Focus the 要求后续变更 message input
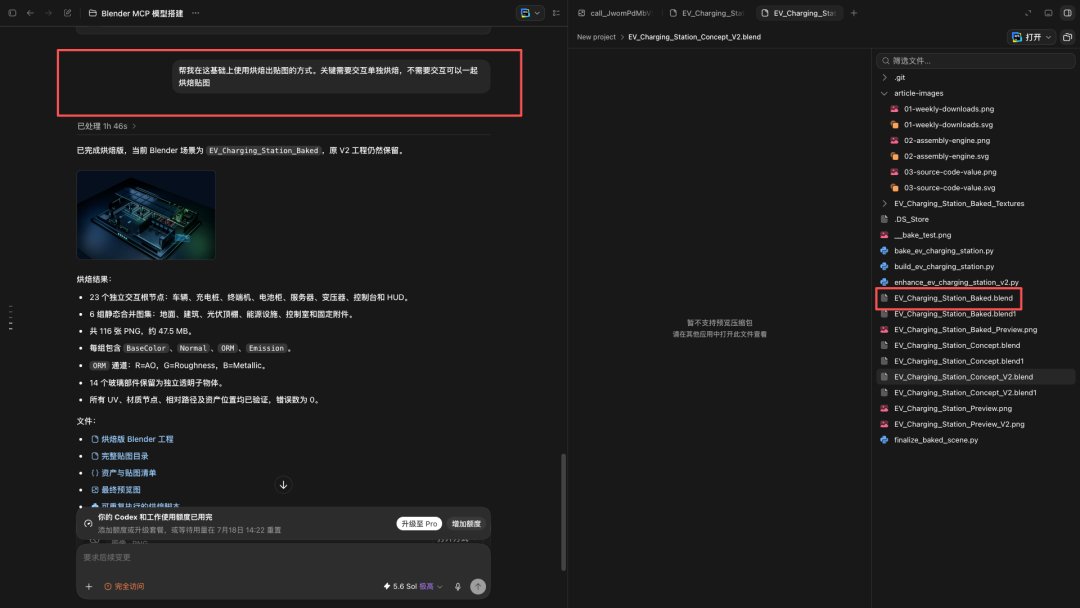1080x608 pixels. 283,558
